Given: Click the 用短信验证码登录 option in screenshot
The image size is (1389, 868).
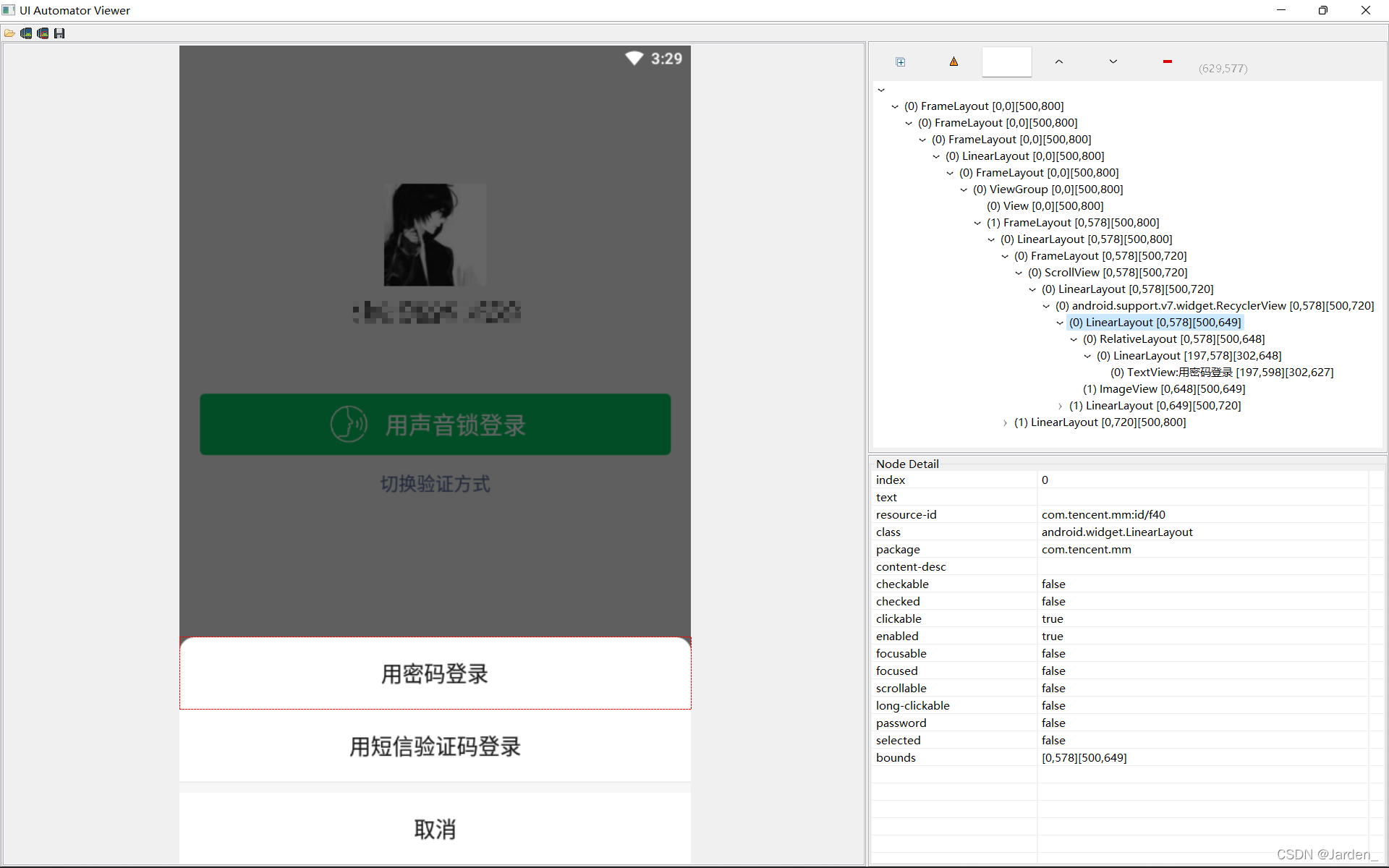Looking at the screenshot, I should (435, 746).
